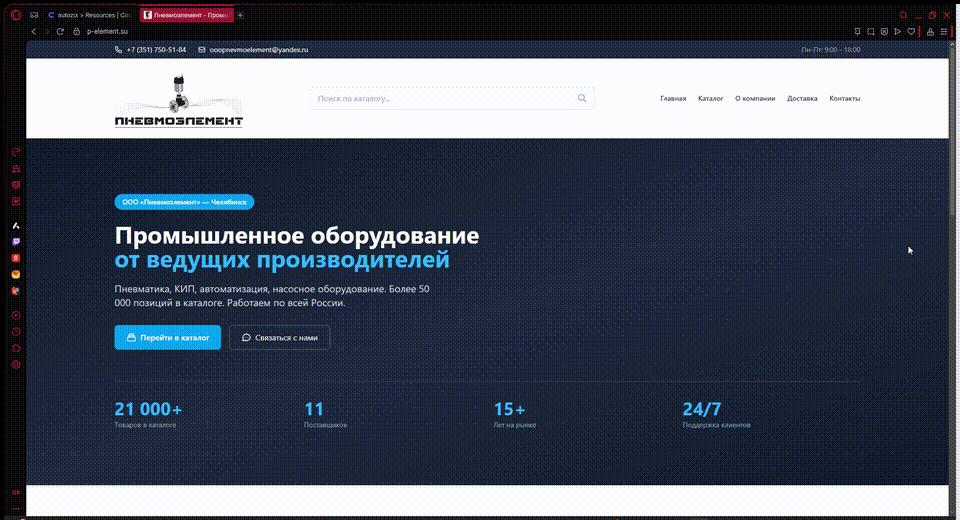Open GX Control speedometer in sidebar

[16, 152]
